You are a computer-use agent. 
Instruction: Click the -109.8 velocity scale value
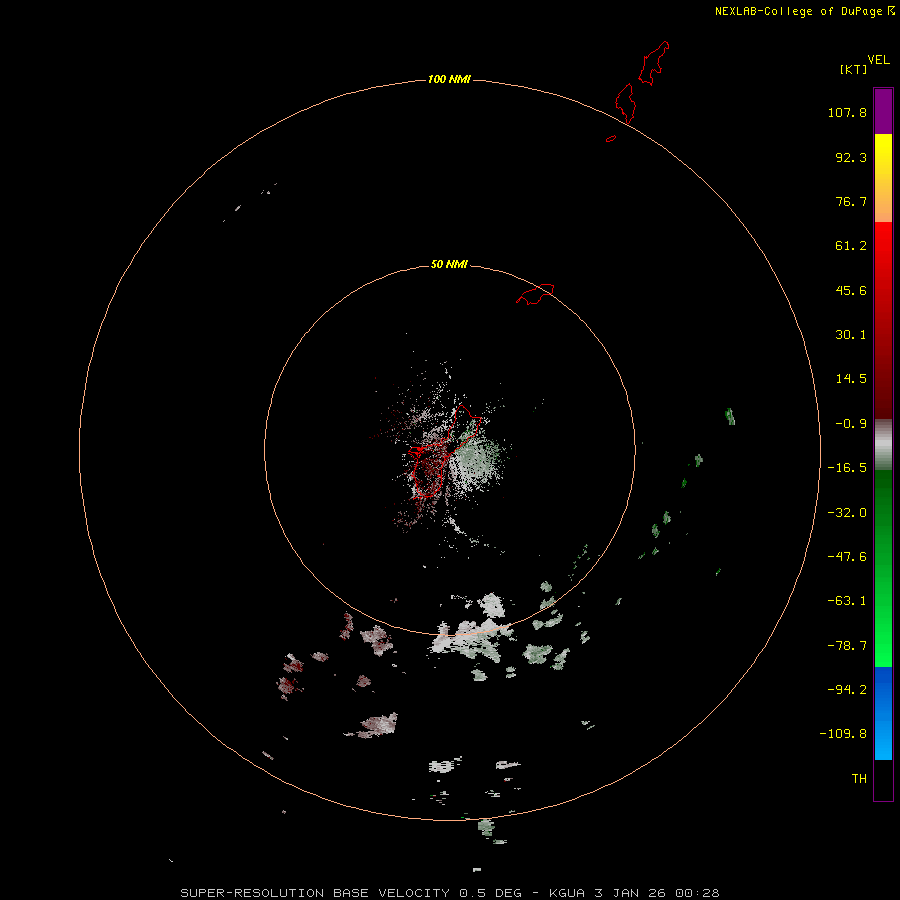click(843, 734)
